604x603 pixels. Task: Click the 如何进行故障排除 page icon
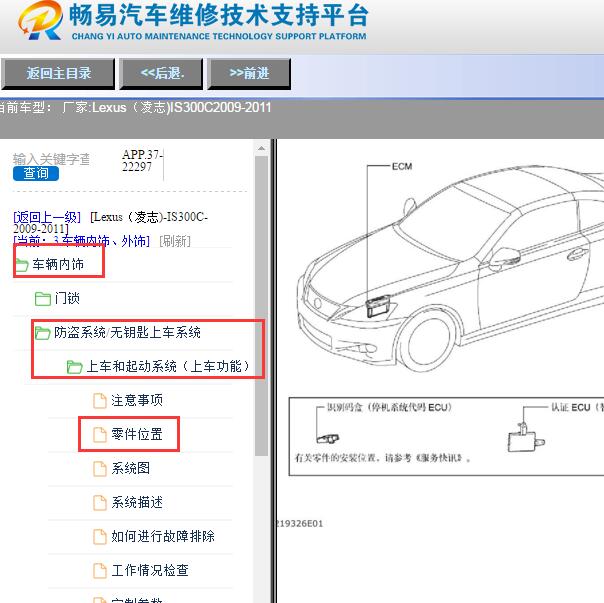pyautogui.click(x=100, y=536)
